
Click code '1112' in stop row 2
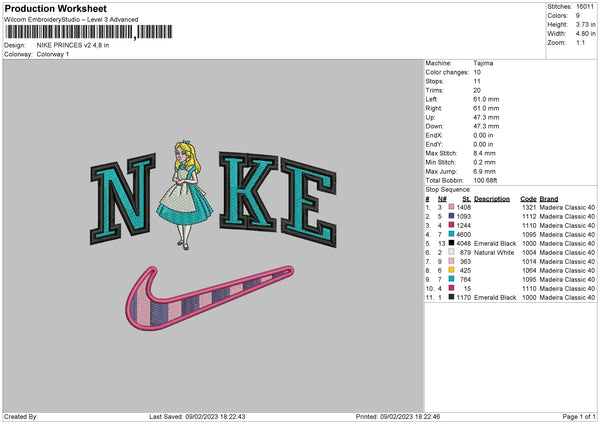point(529,216)
